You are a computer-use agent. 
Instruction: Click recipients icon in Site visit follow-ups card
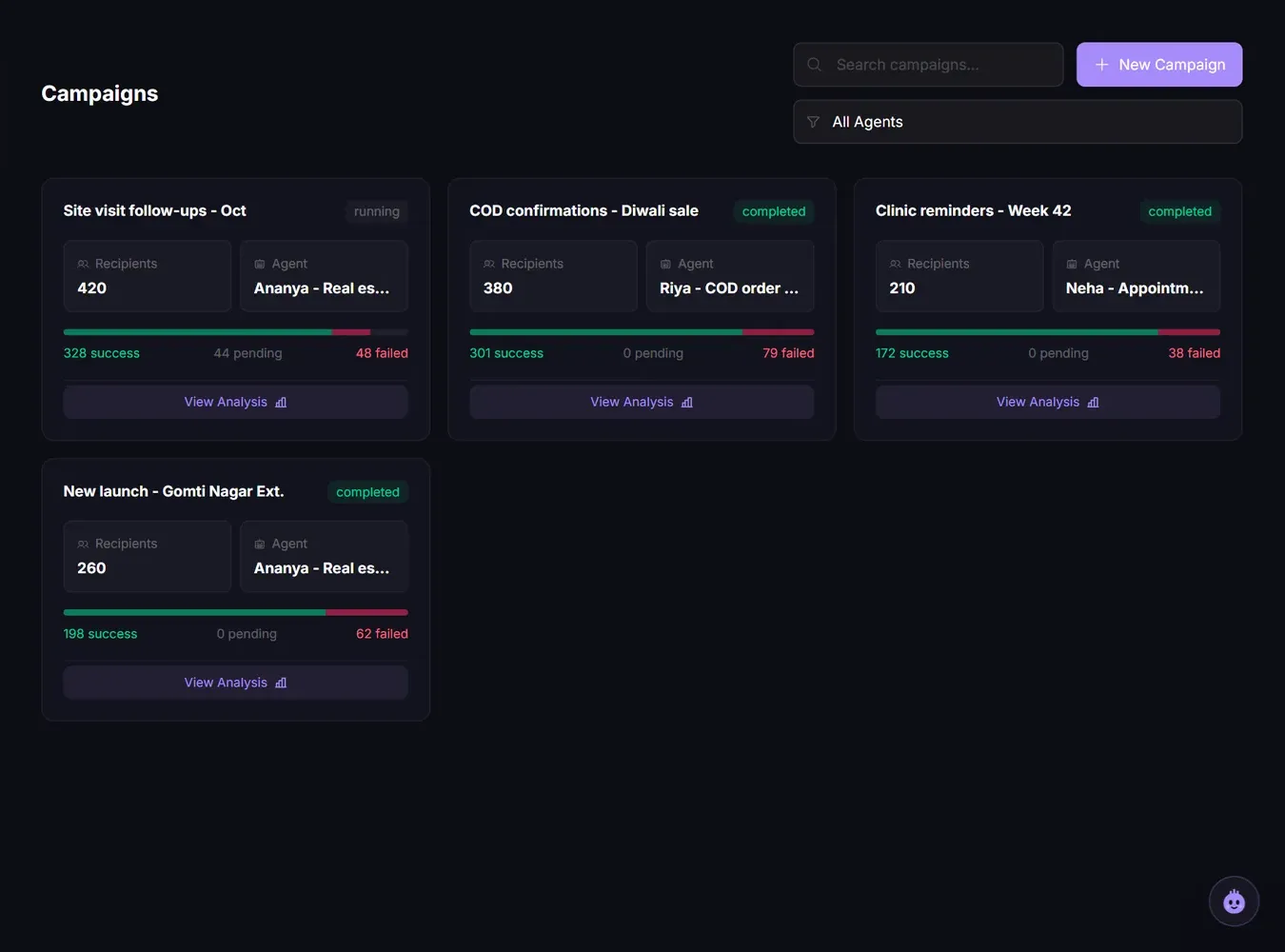83,264
